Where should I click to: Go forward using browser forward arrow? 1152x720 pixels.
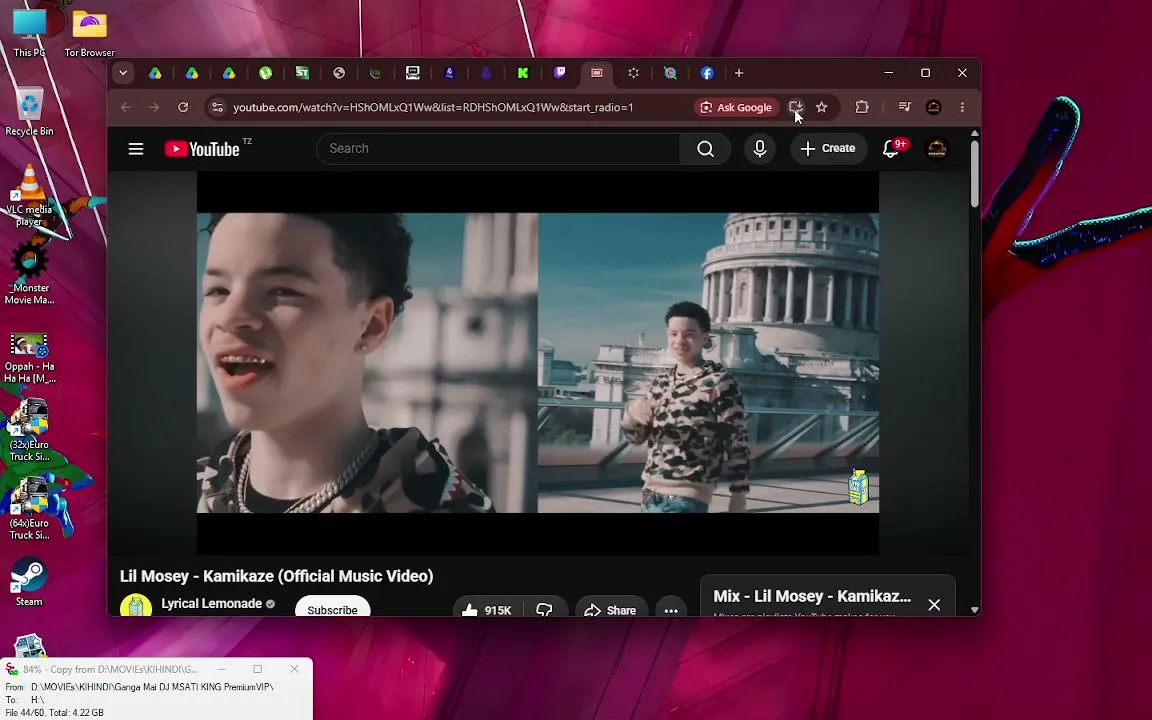tap(154, 107)
